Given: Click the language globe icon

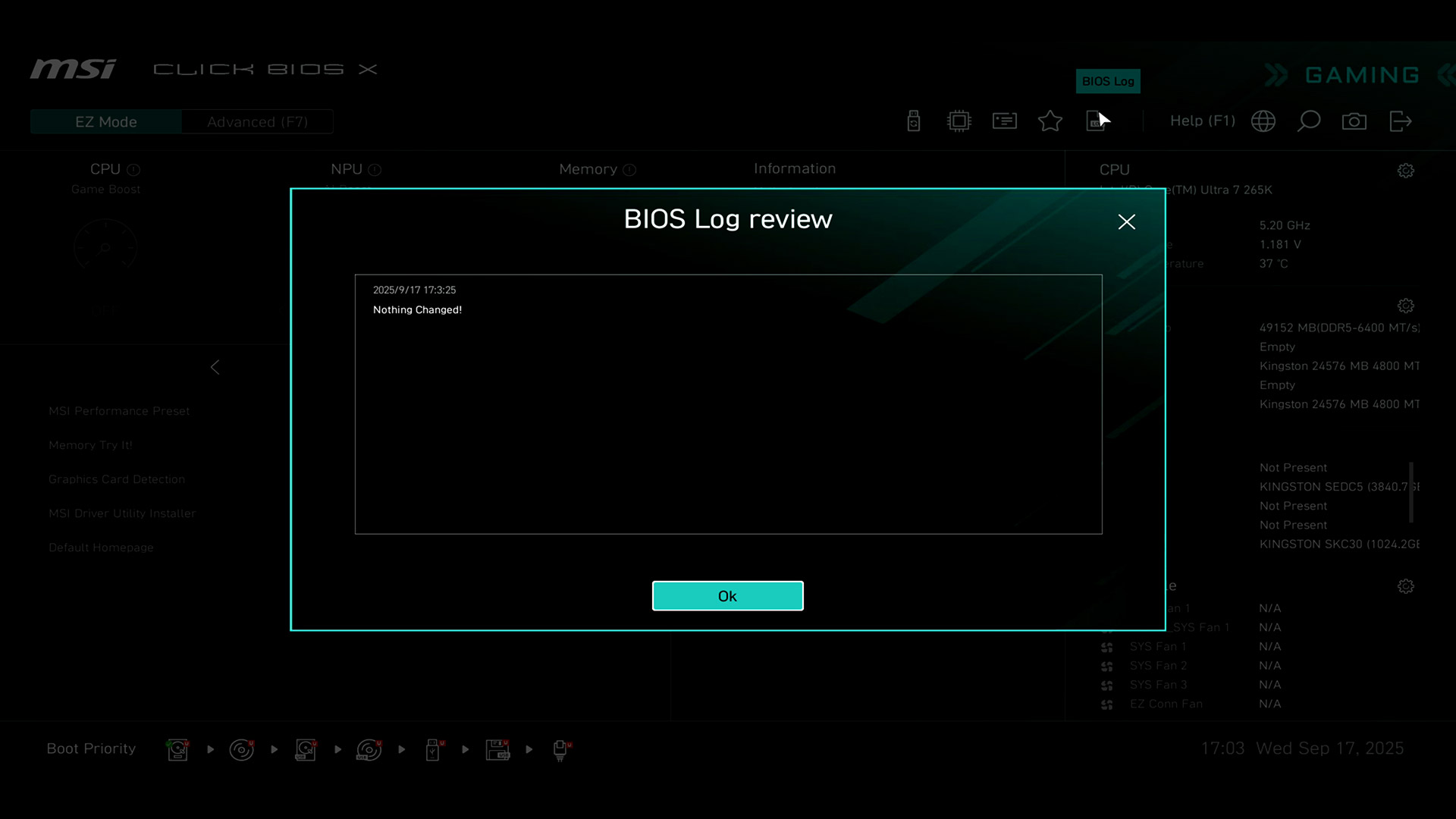Looking at the screenshot, I should coord(1263,121).
